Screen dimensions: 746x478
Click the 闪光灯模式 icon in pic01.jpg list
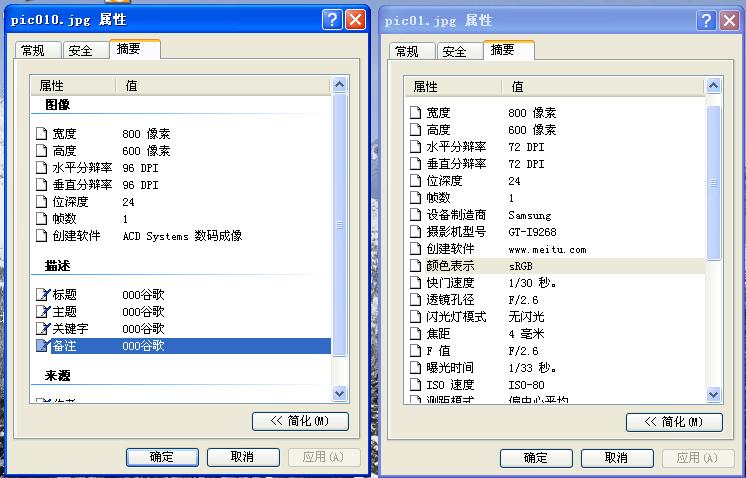click(x=416, y=317)
